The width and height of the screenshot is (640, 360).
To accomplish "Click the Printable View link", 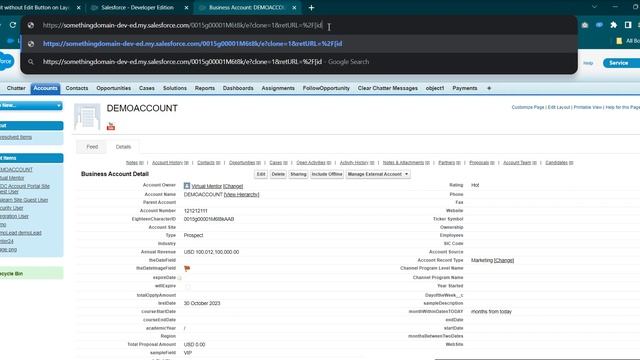I will tap(587, 107).
